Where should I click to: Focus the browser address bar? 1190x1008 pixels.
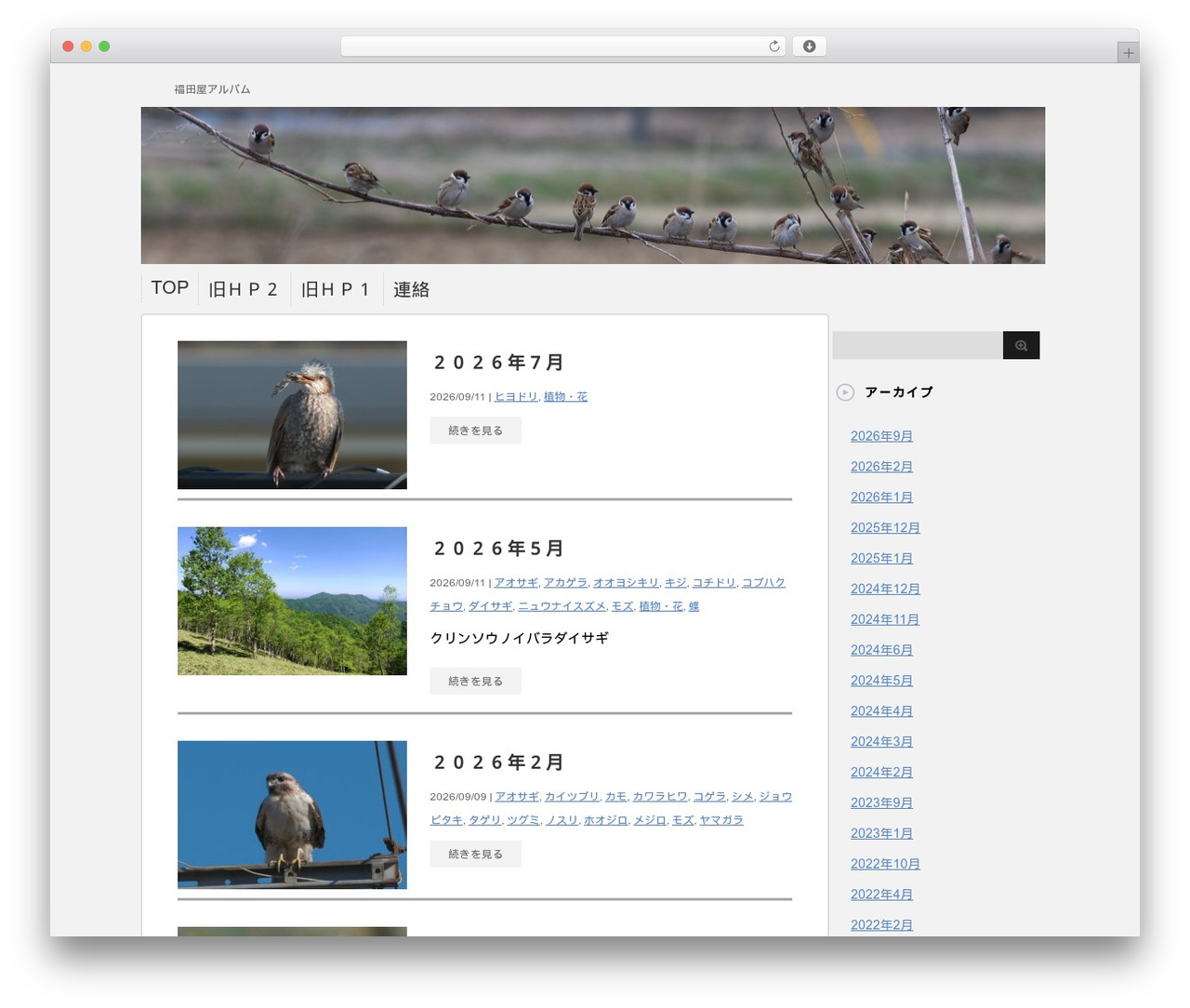(x=562, y=46)
